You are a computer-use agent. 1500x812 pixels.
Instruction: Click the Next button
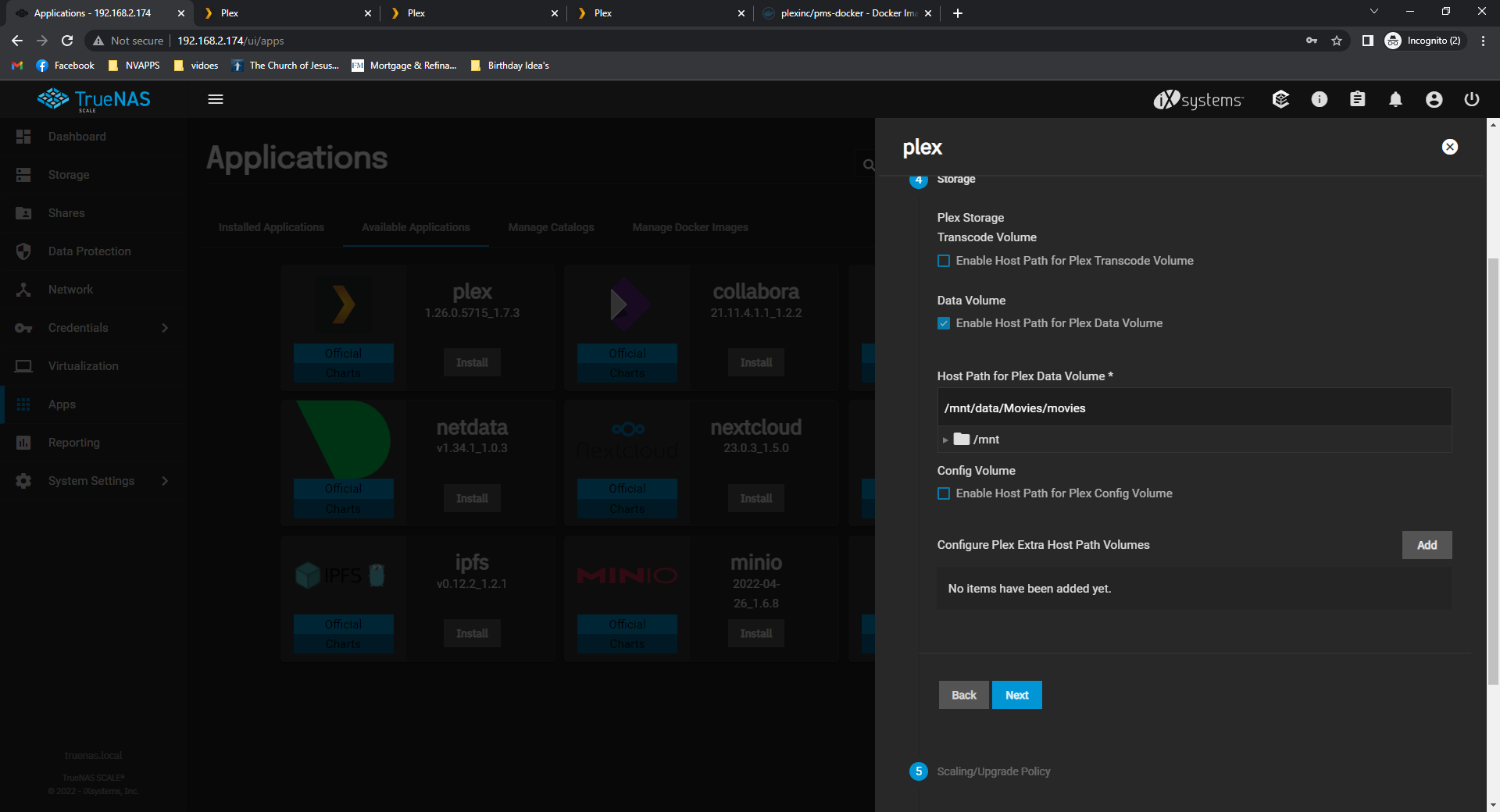coord(1016,695)
